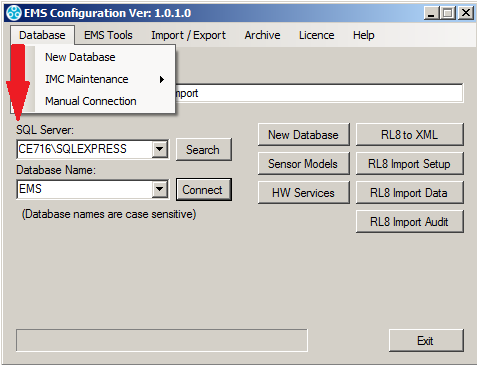Click the progress bar at the bottom
This screenshot has width=477, height=365.
162,340
